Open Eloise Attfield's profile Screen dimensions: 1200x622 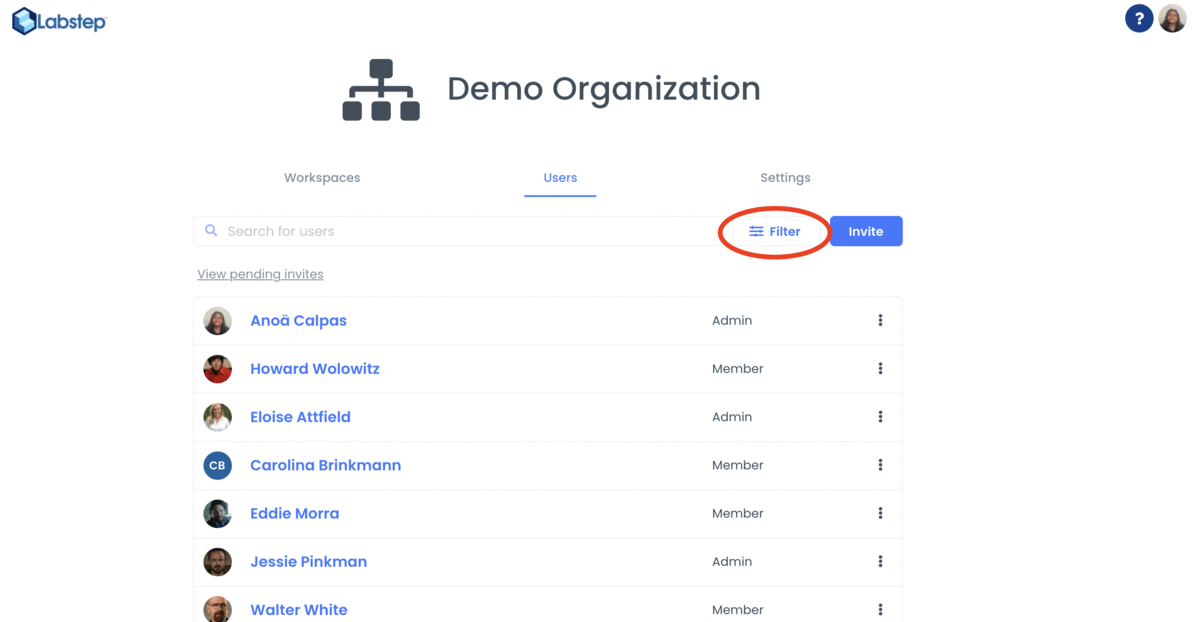300,417
